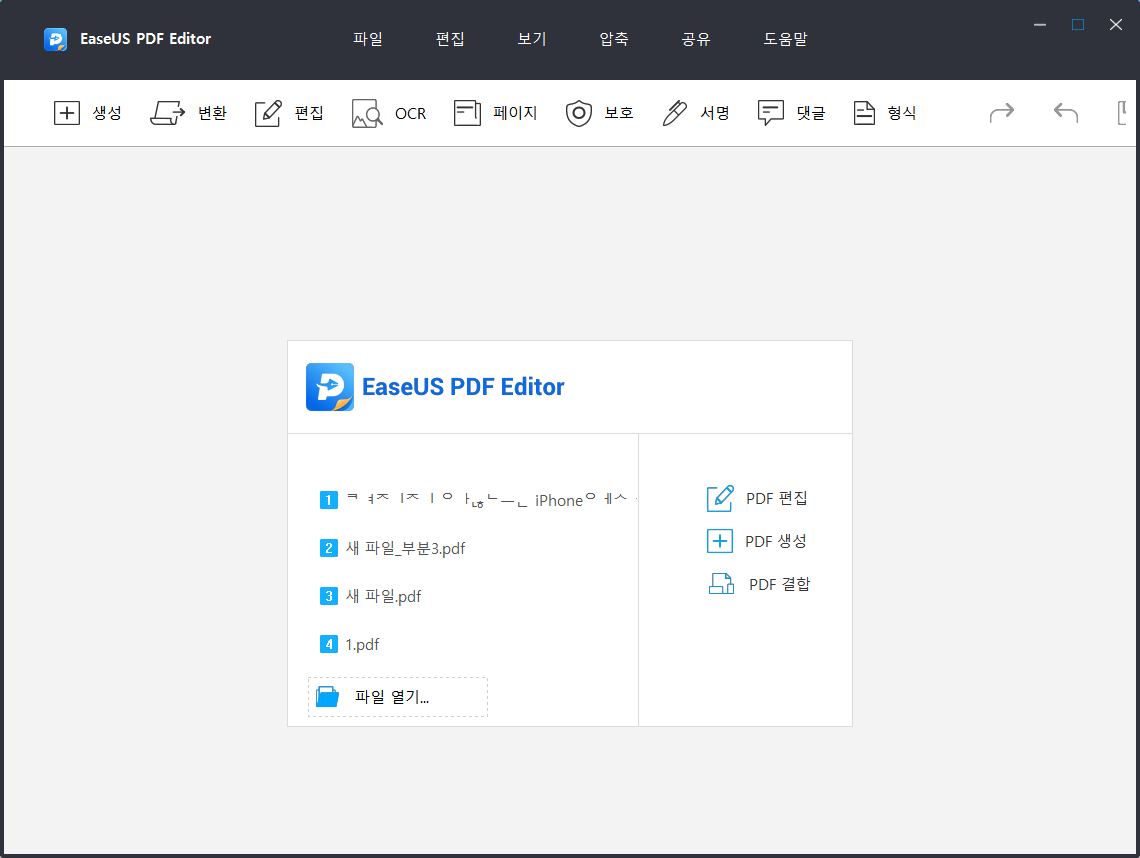Click the redo arrow in toolbar

1001,113
